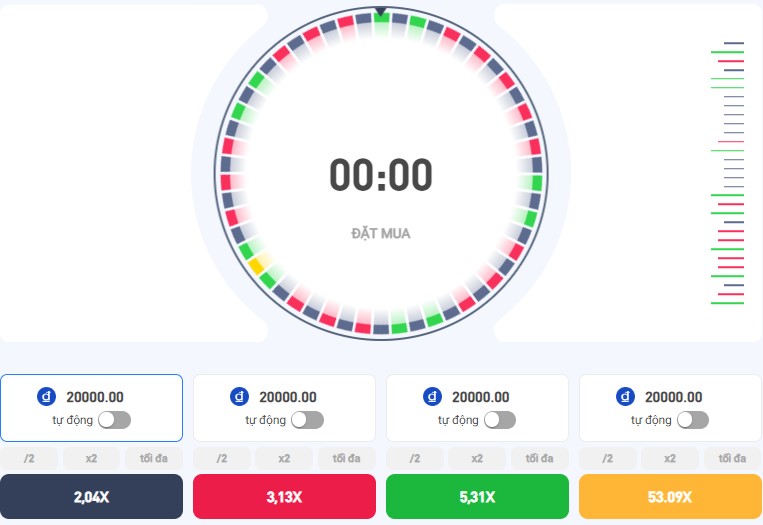This screenshot has height=525, width=763.
Task: Click the currency icon in the first bet panel
Action: (x=46, y=397)
